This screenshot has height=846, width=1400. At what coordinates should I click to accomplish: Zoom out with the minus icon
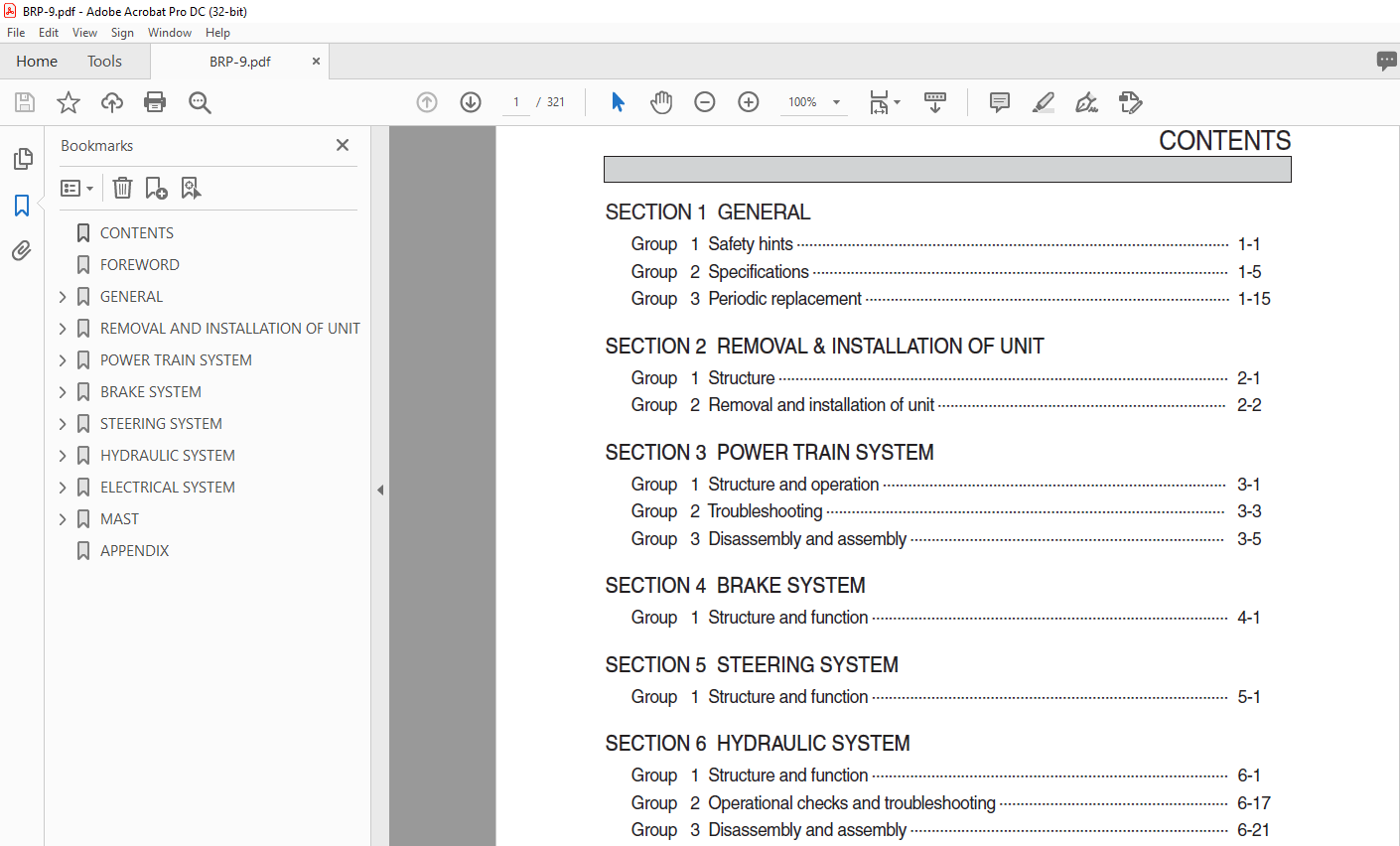[705, 102]
